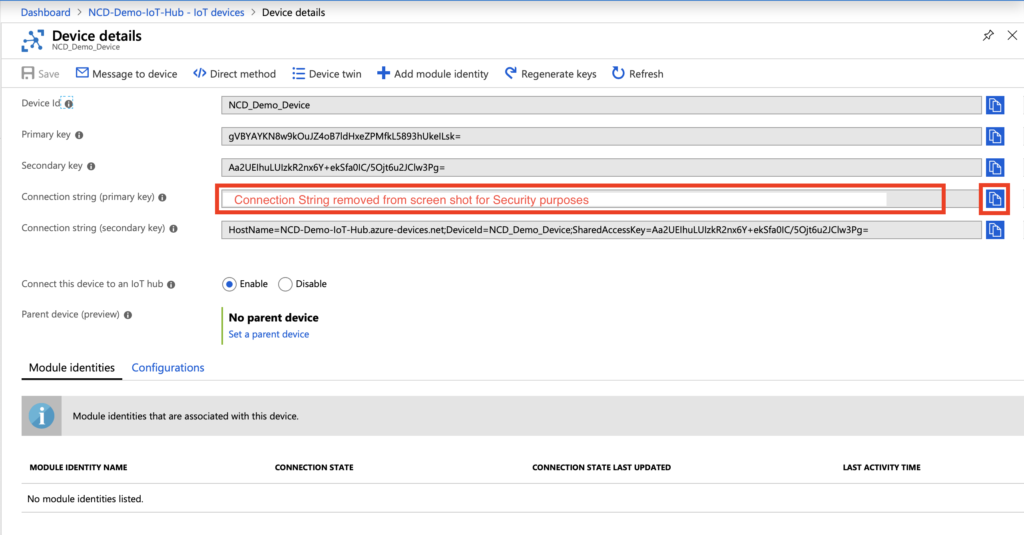Click the 'No parent device' text

[x=274, y=318]
